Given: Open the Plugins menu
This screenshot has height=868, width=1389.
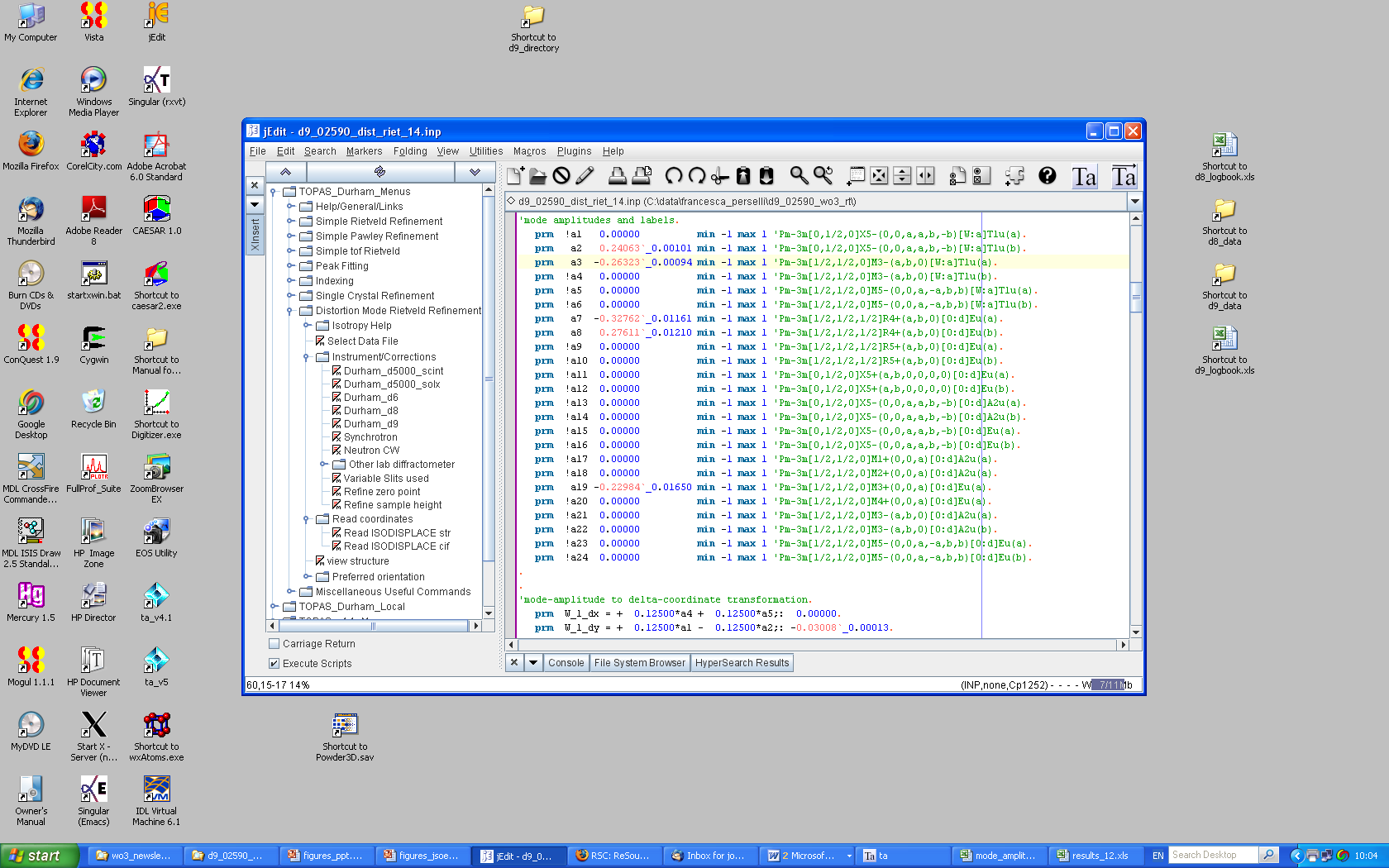Looking at the screenshot, I should 574,151.
